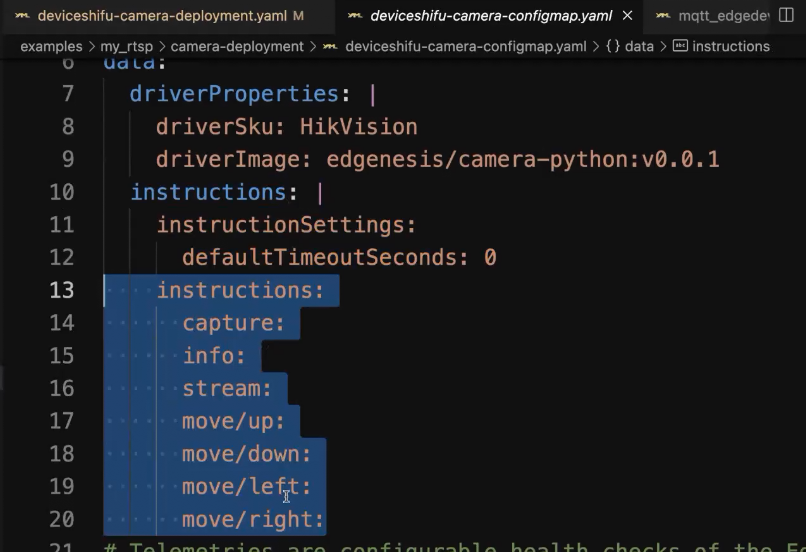Screen dimensions: 806x552
Task: Place cursor at end of move/right: line
Action: click(x=326, y=520)
